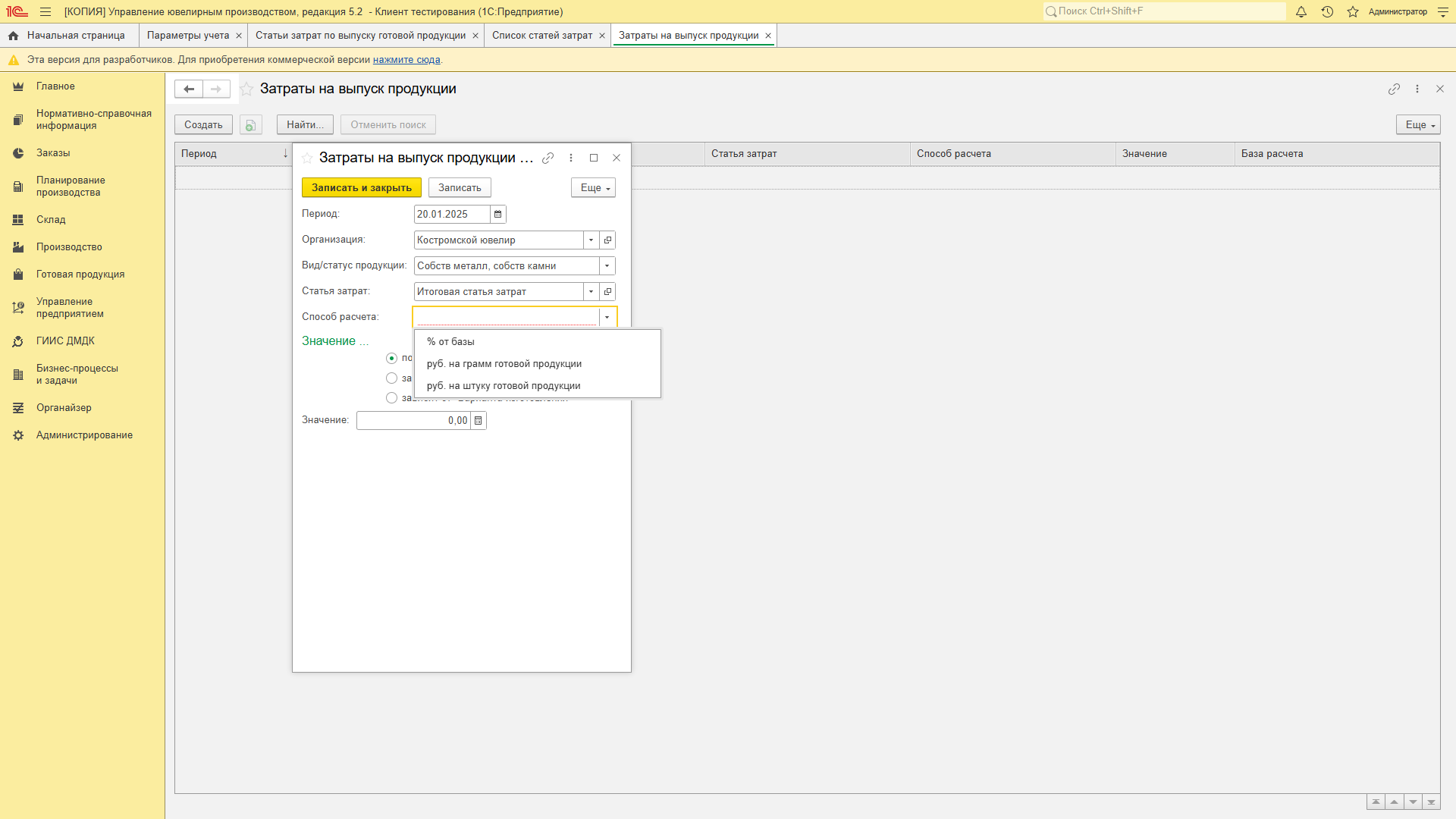Get link icon in the dialog header
This screenshot has height=819, width=1456.
point(548,158)
